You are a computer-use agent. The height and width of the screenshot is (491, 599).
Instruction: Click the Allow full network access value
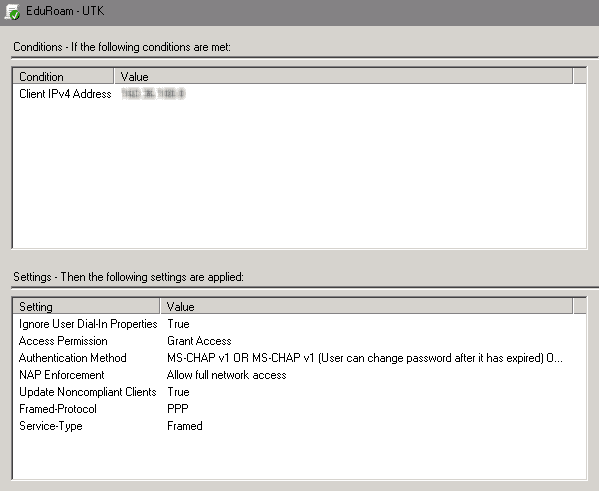pyautogui.click(x=227, y=375)
